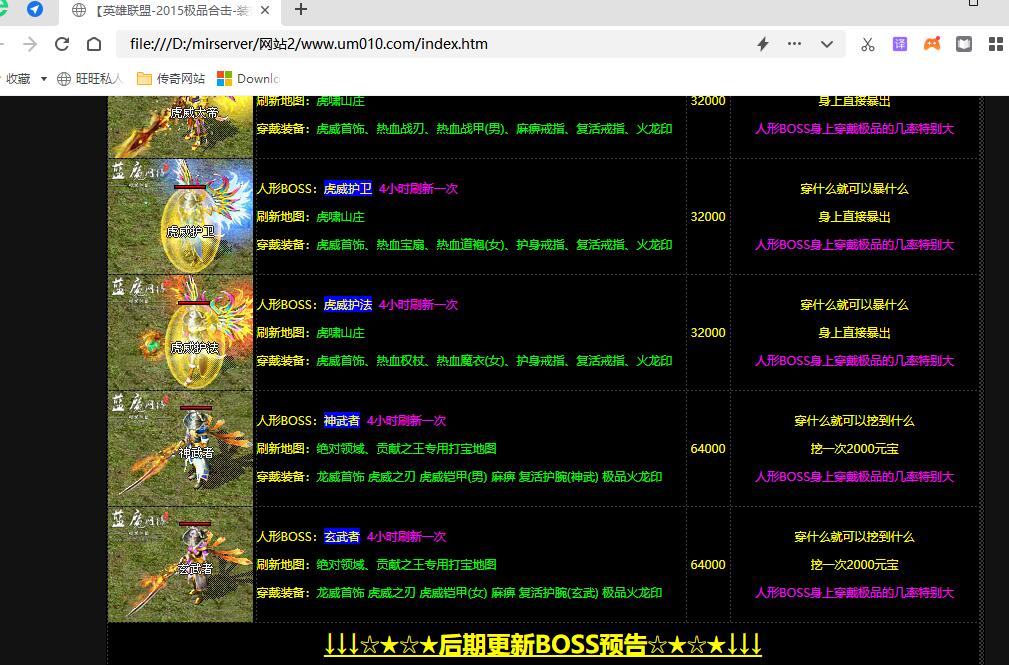Click 刷新地图：虎啸山庄 in the 虎威护卫 row
The width and height of the screenshot is (1009, 665).
pyautogui.click(x=310, y=217)
